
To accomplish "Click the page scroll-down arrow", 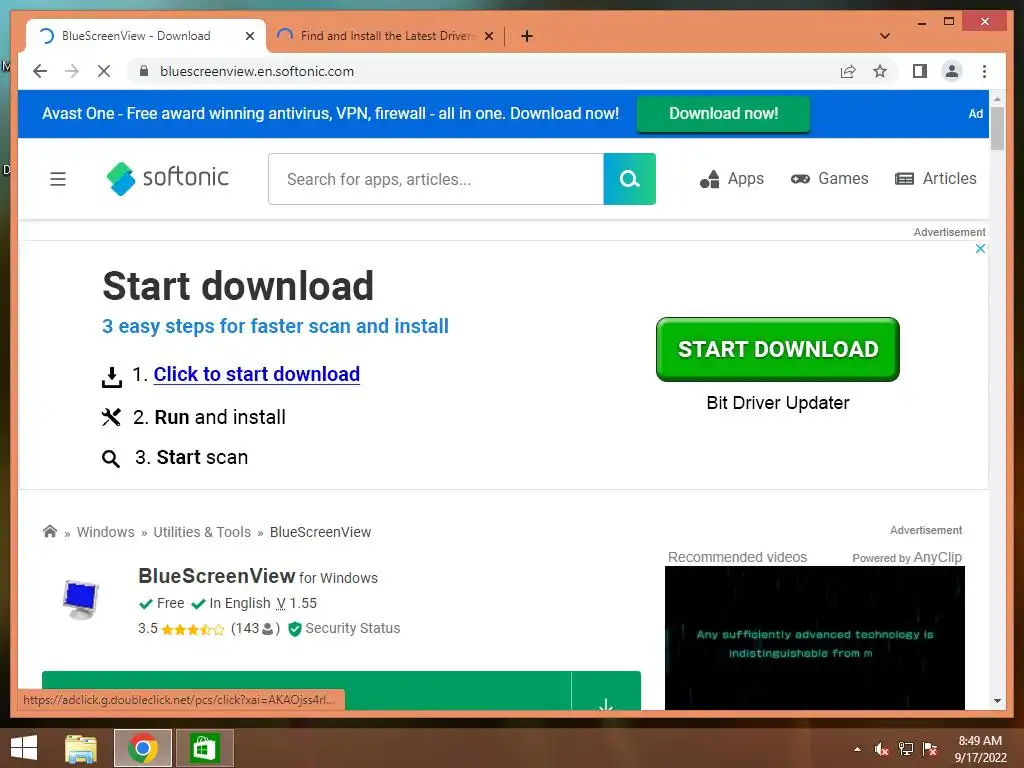I will click(997, 701).
